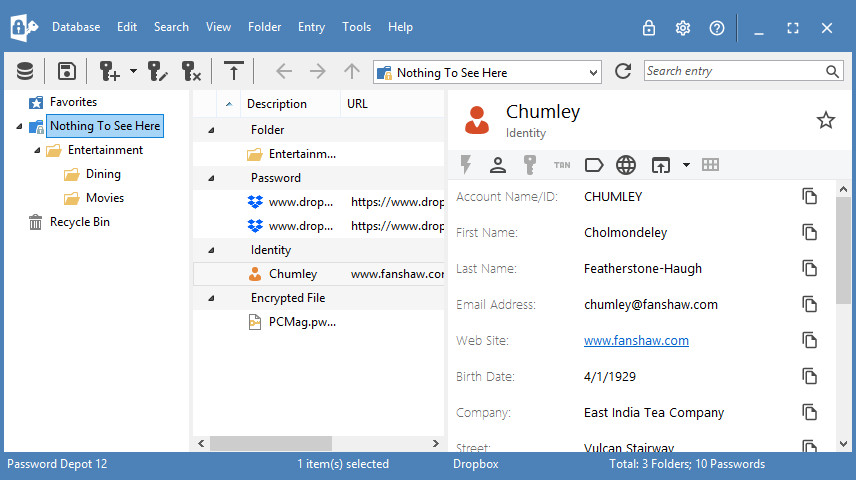Copy the Account Name/ID value

(810, 197)
